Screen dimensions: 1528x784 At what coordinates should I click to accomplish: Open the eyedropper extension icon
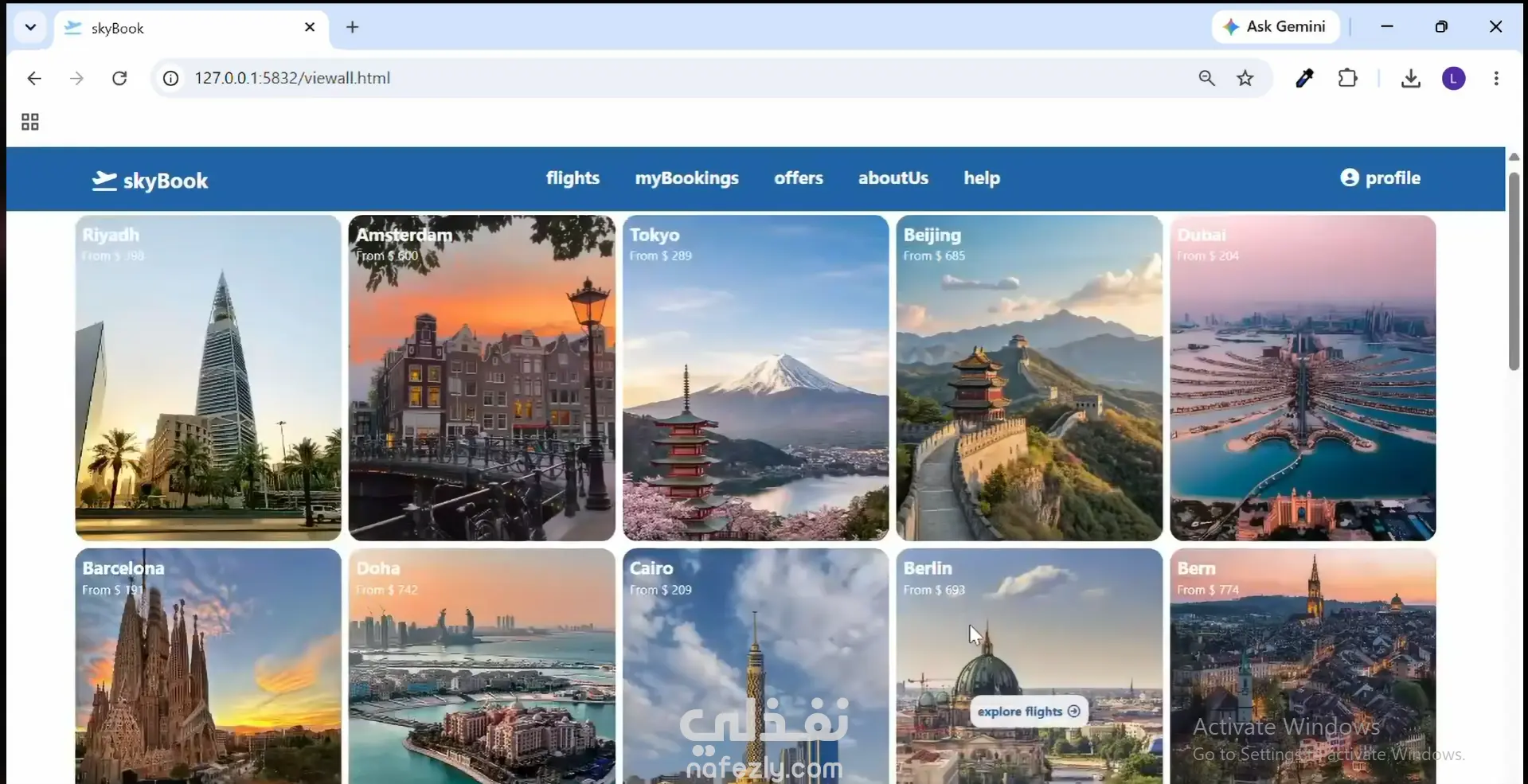[x=1304, y=78]
